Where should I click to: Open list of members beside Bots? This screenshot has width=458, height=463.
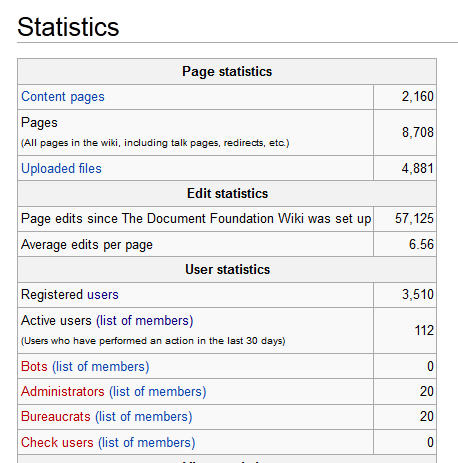(x=101, y=367)
